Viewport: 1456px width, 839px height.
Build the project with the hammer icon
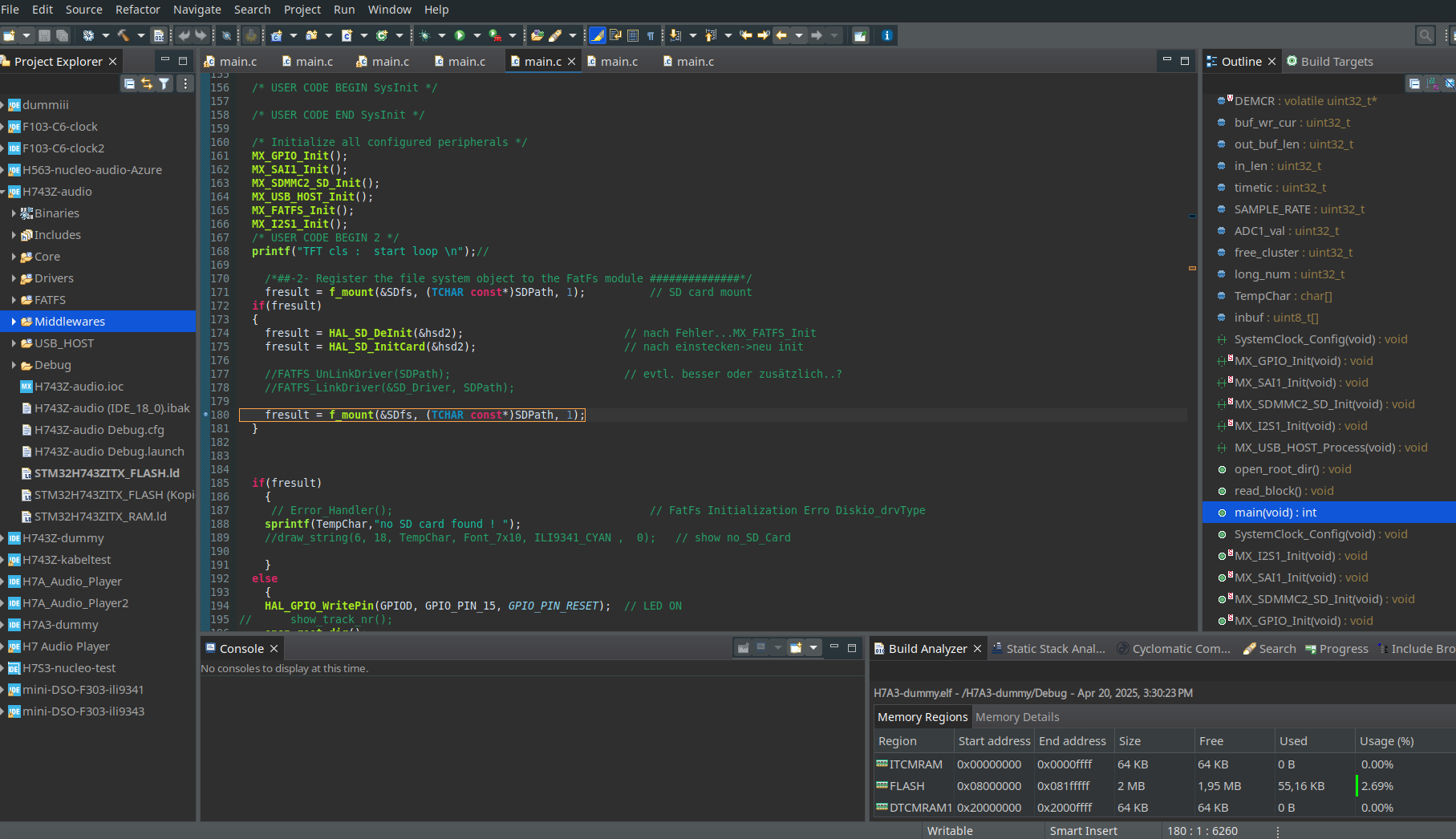pyautogui.click(x=123, y=35)
